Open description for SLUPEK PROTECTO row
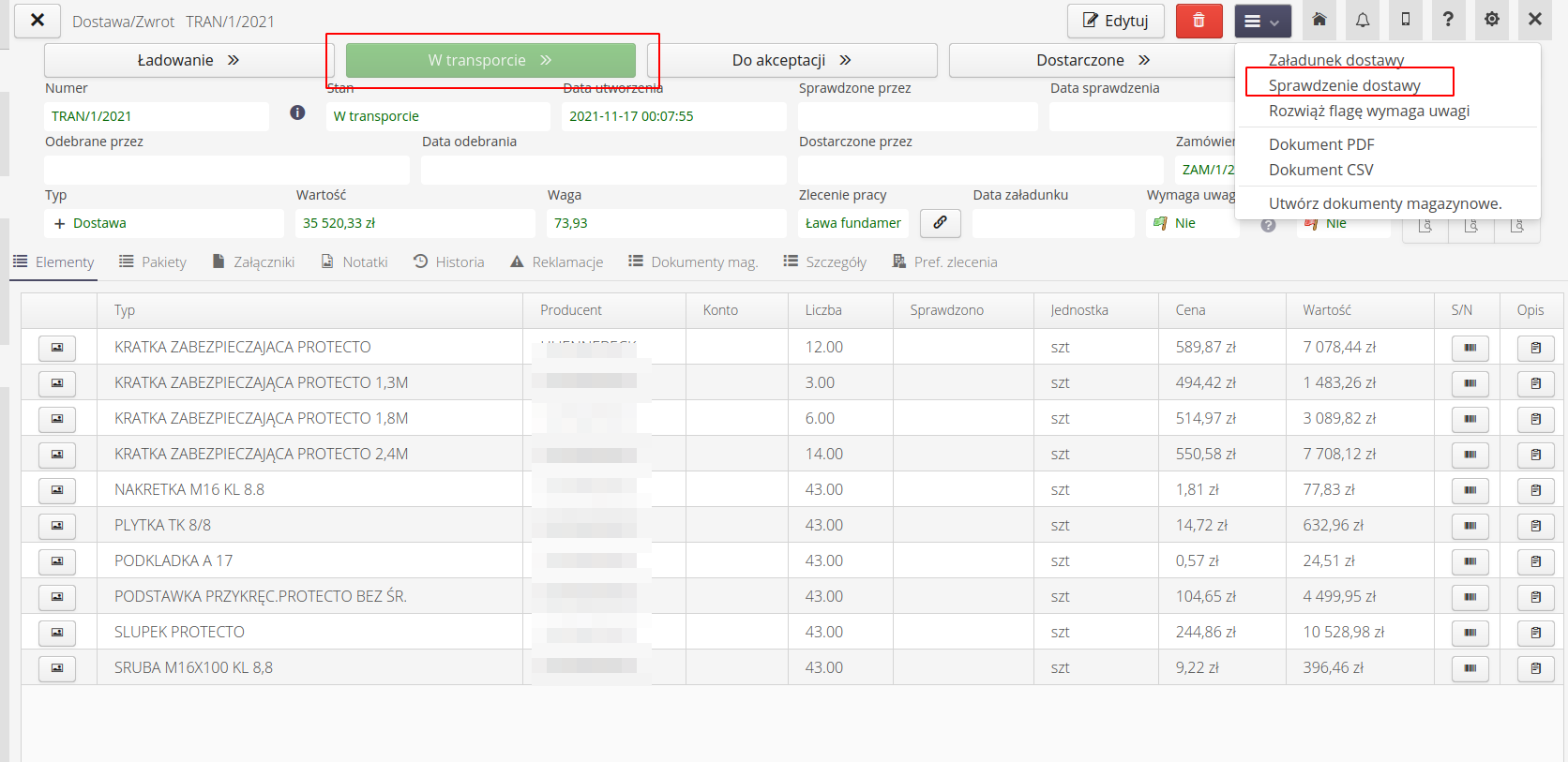 tap(1535, 633)
